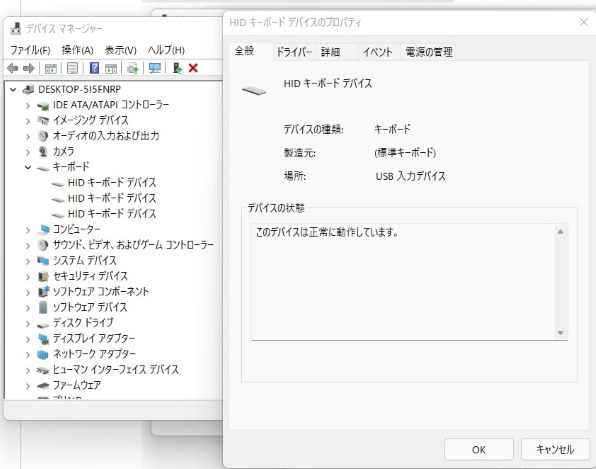Click the OK button
Viewport: 596px width, 469px height.
(479, 450)
